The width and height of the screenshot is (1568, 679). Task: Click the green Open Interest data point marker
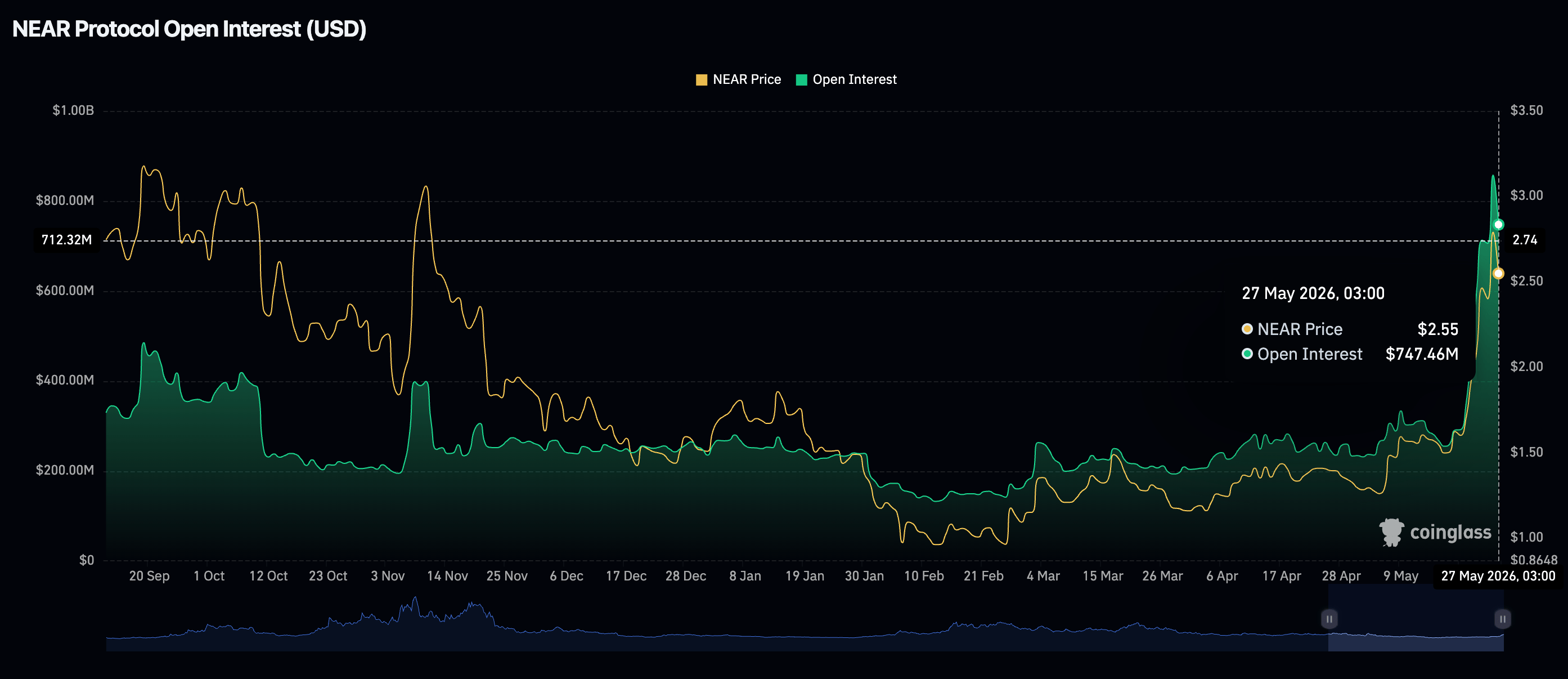1498,225
